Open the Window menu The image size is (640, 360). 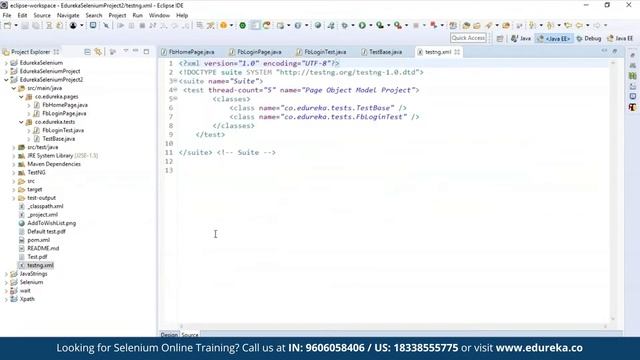tap(159, 16)
